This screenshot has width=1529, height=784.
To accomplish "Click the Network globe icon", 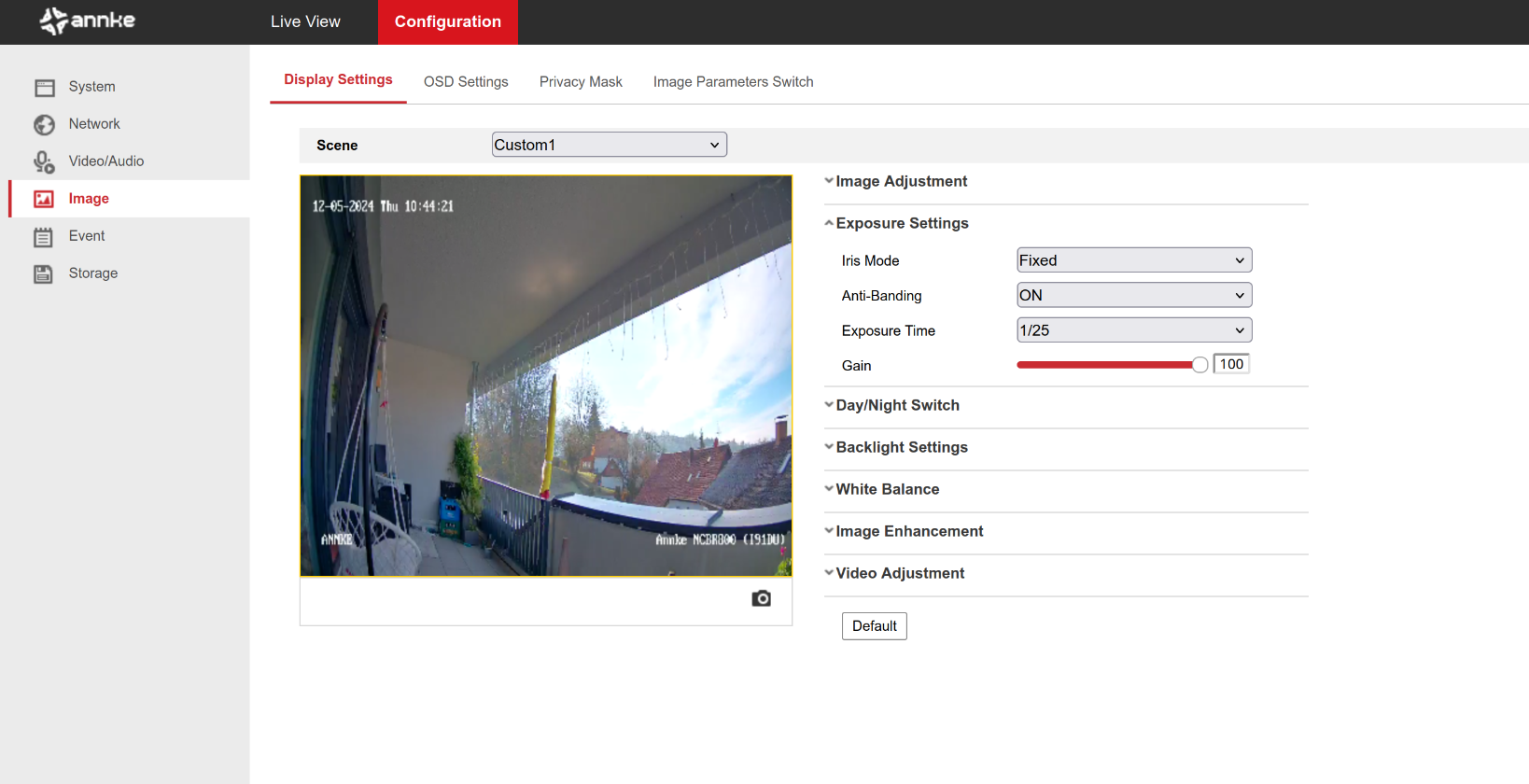I will tap(45, 124).
